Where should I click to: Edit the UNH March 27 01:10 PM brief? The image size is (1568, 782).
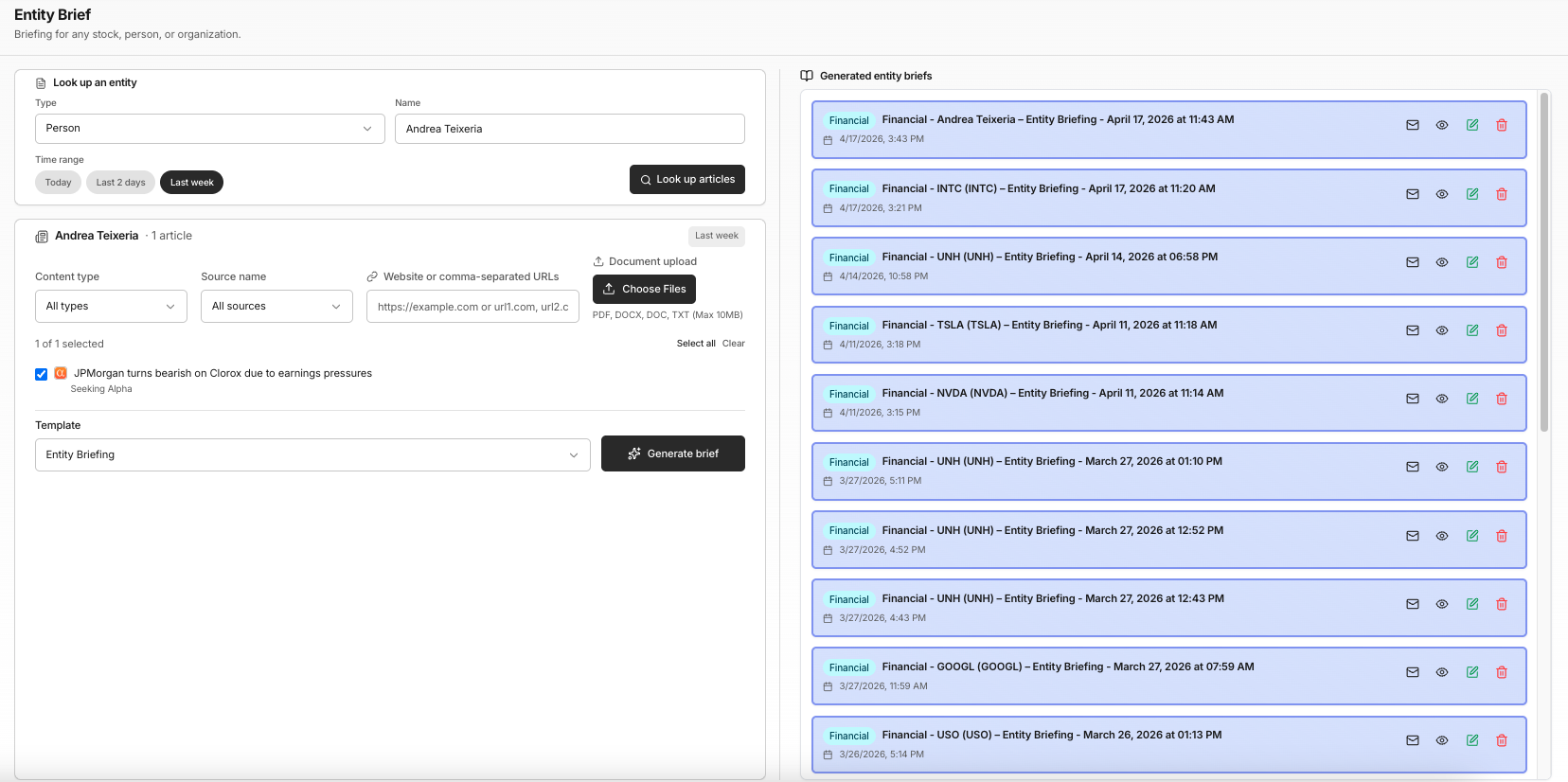(1472, 467)
